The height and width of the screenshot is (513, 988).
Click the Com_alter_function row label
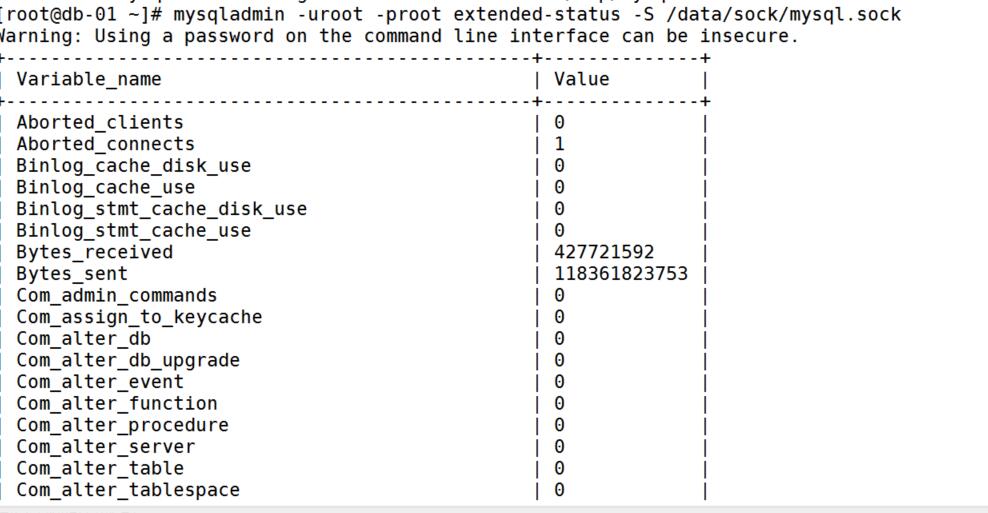(116, 403)
